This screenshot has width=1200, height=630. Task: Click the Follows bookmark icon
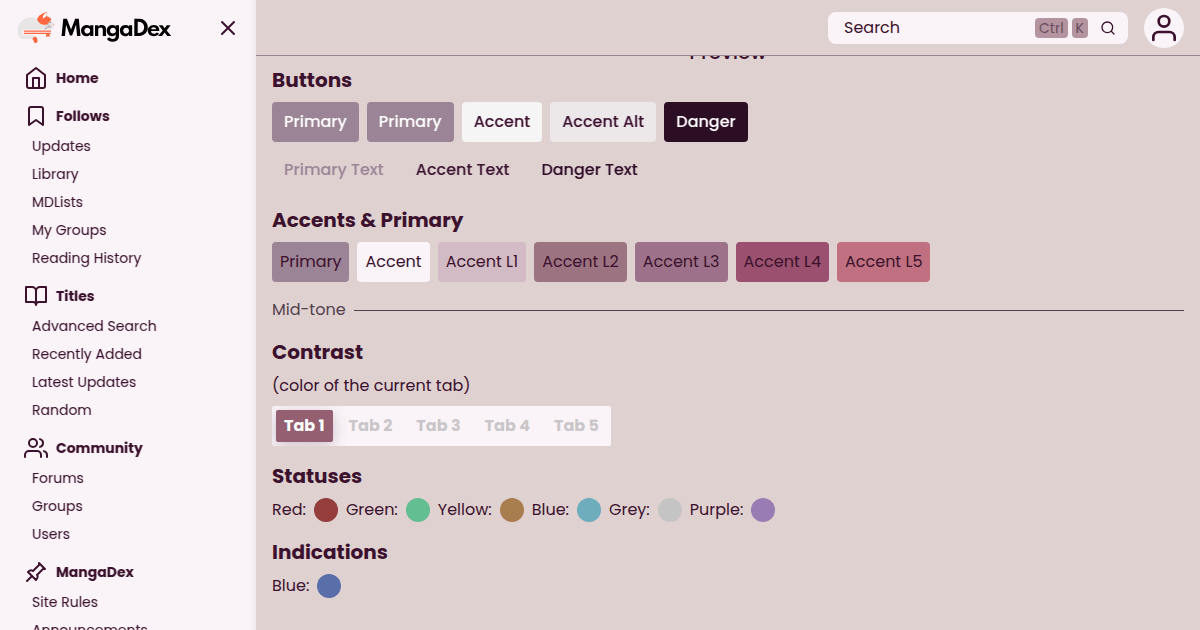(36, 116)
